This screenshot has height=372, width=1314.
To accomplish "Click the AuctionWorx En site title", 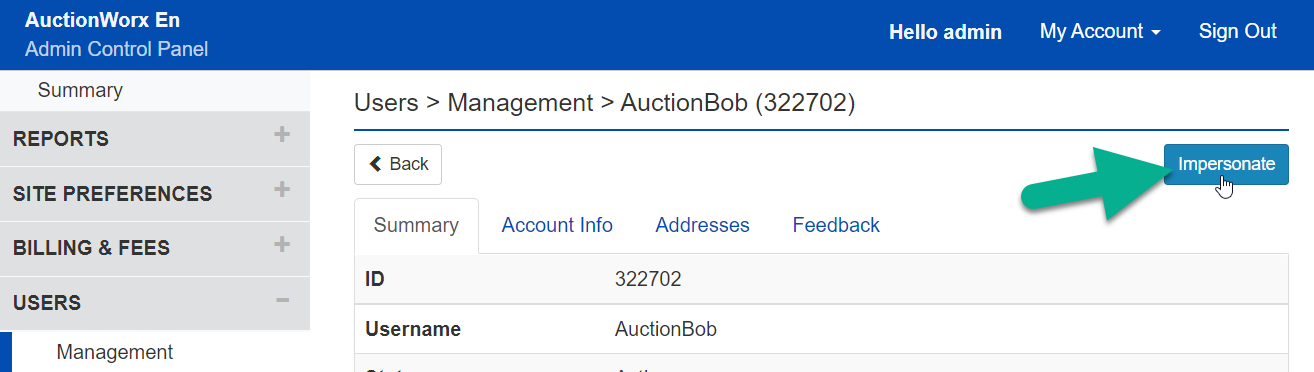I will click(x=102, y=20).
